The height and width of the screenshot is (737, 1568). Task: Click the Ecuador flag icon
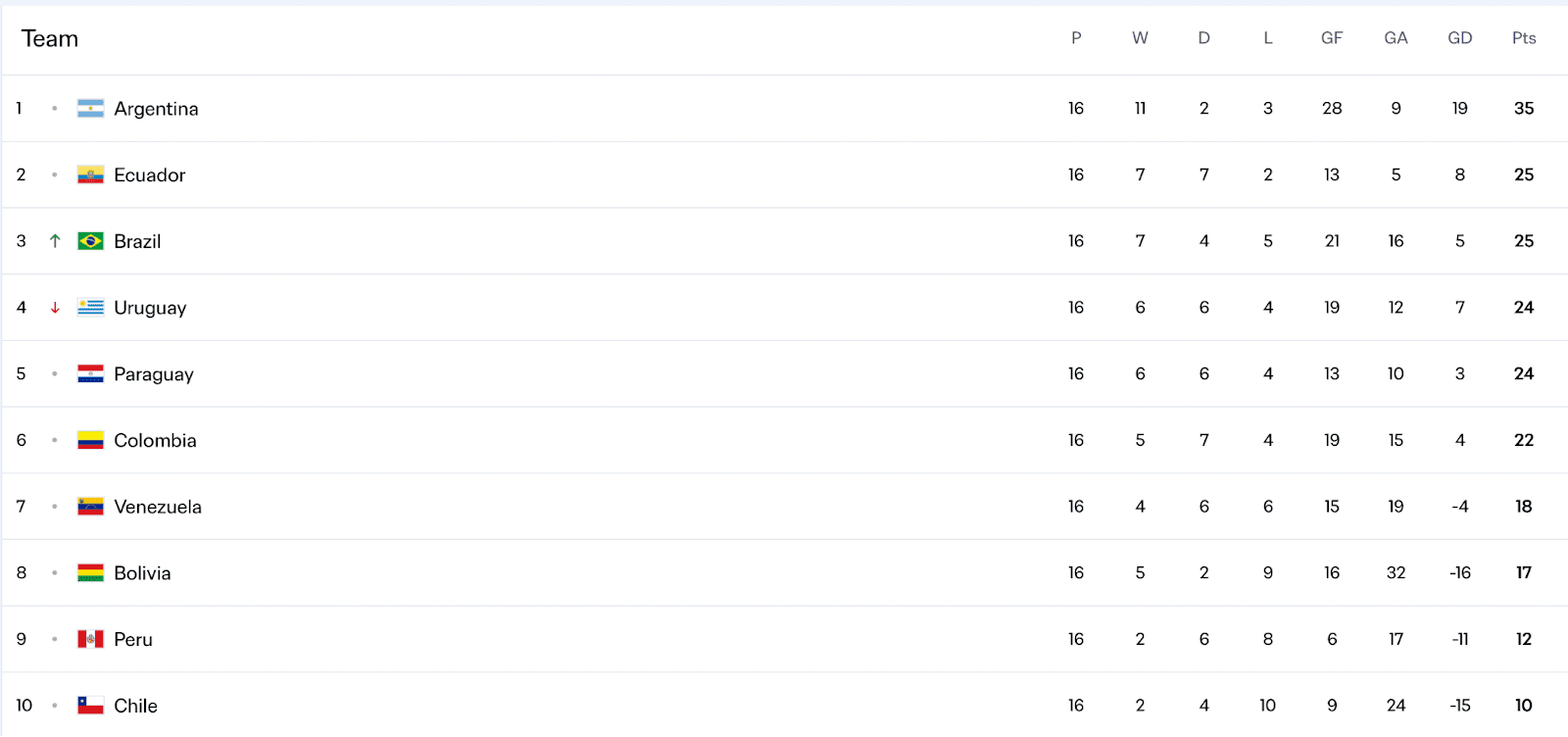tap(90, 175)
